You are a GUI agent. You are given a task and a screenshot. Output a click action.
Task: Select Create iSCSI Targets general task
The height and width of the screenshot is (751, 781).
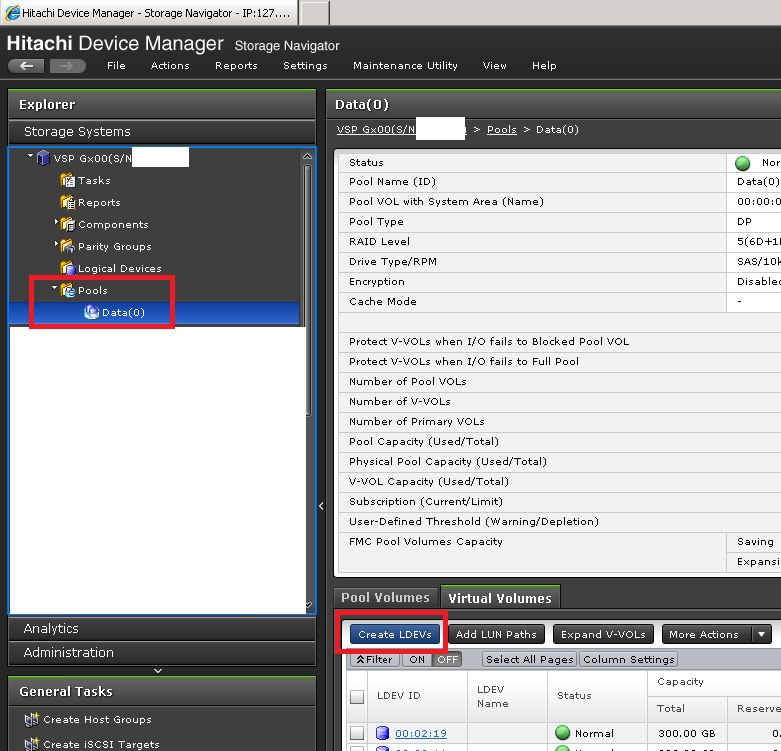pyautogui.click(x=101, y=745)
